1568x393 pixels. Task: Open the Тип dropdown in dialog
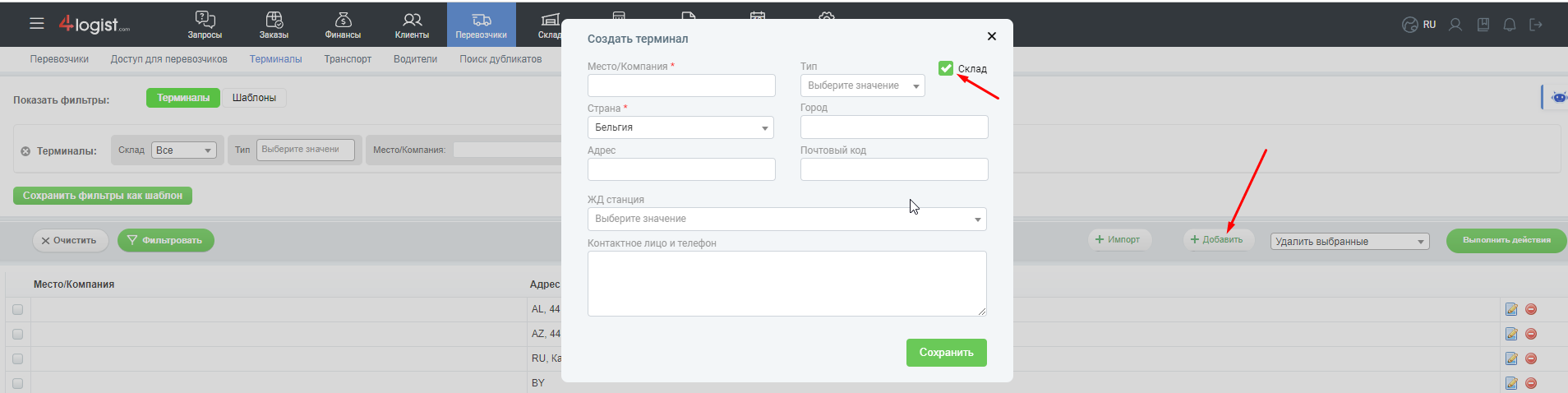[863, 86]
